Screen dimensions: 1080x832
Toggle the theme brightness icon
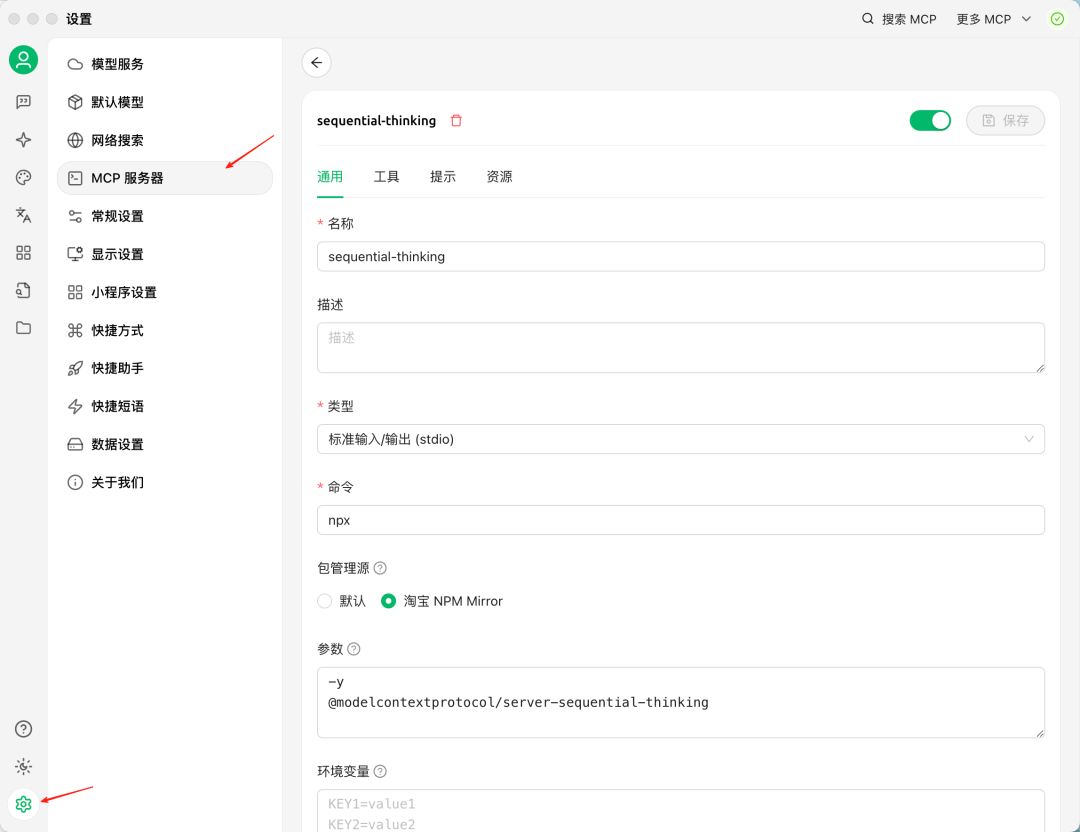point(23,766)
